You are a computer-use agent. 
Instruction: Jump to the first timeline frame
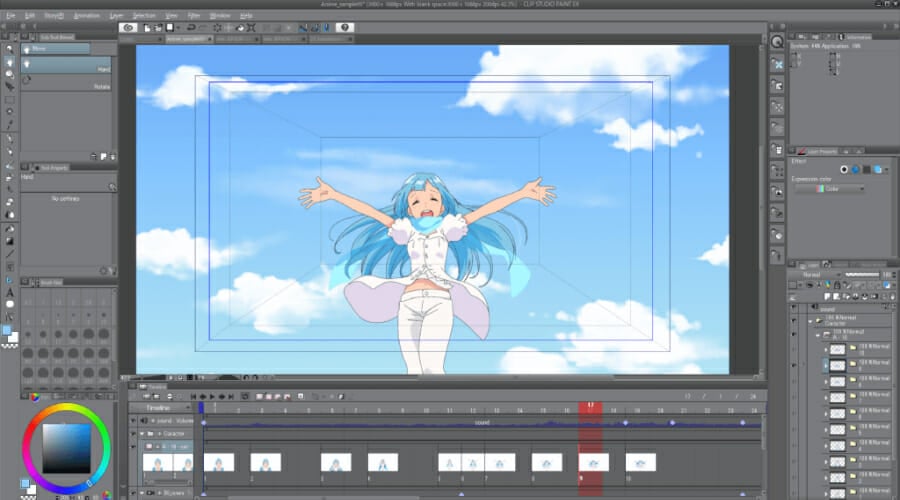(x=193, y=396)
